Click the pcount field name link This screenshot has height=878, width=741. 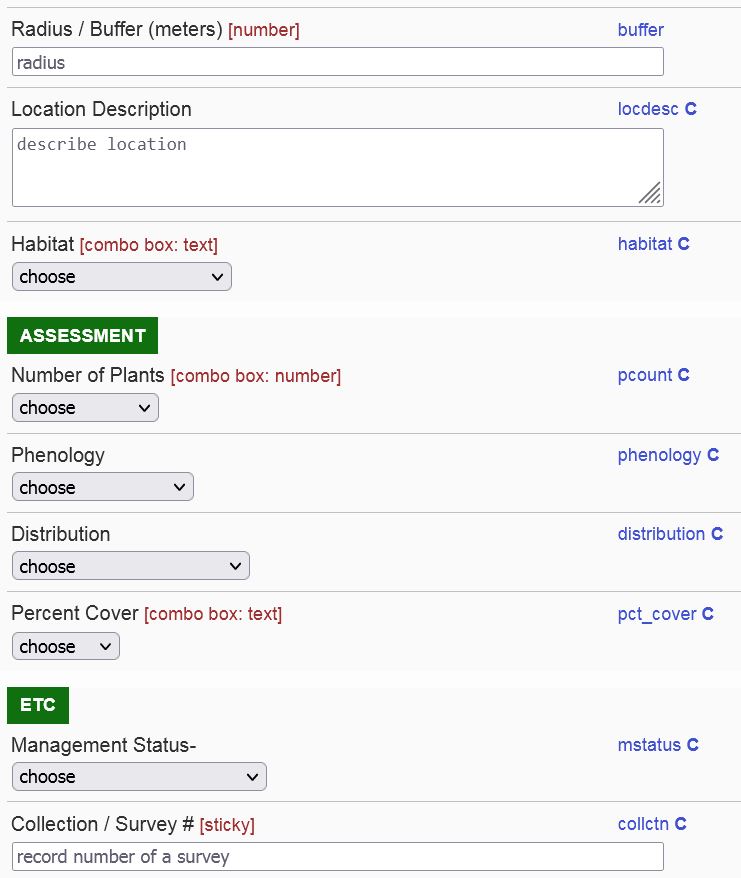tap(645, 375)
